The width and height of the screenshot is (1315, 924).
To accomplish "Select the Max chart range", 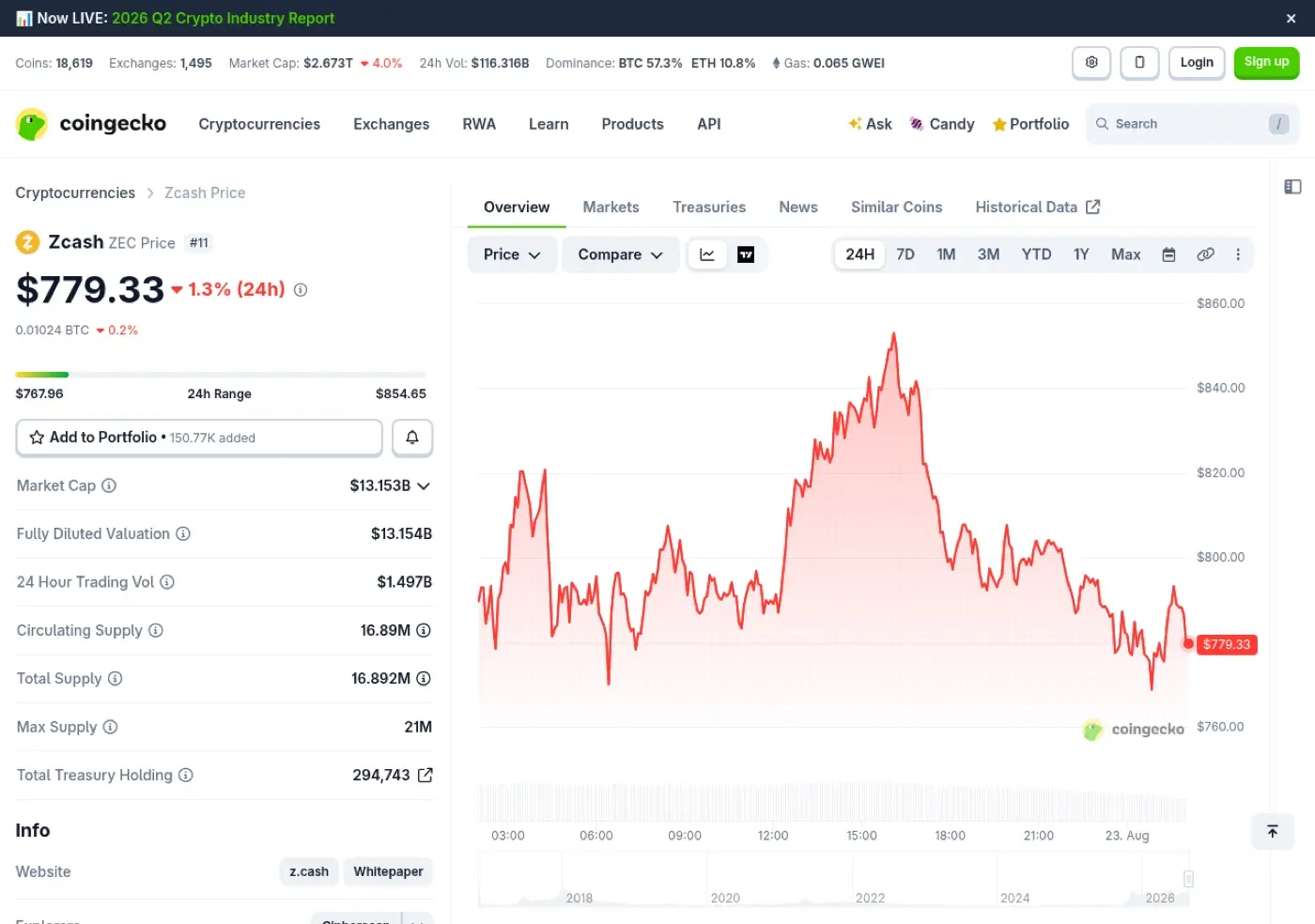I will point(1125,254).
